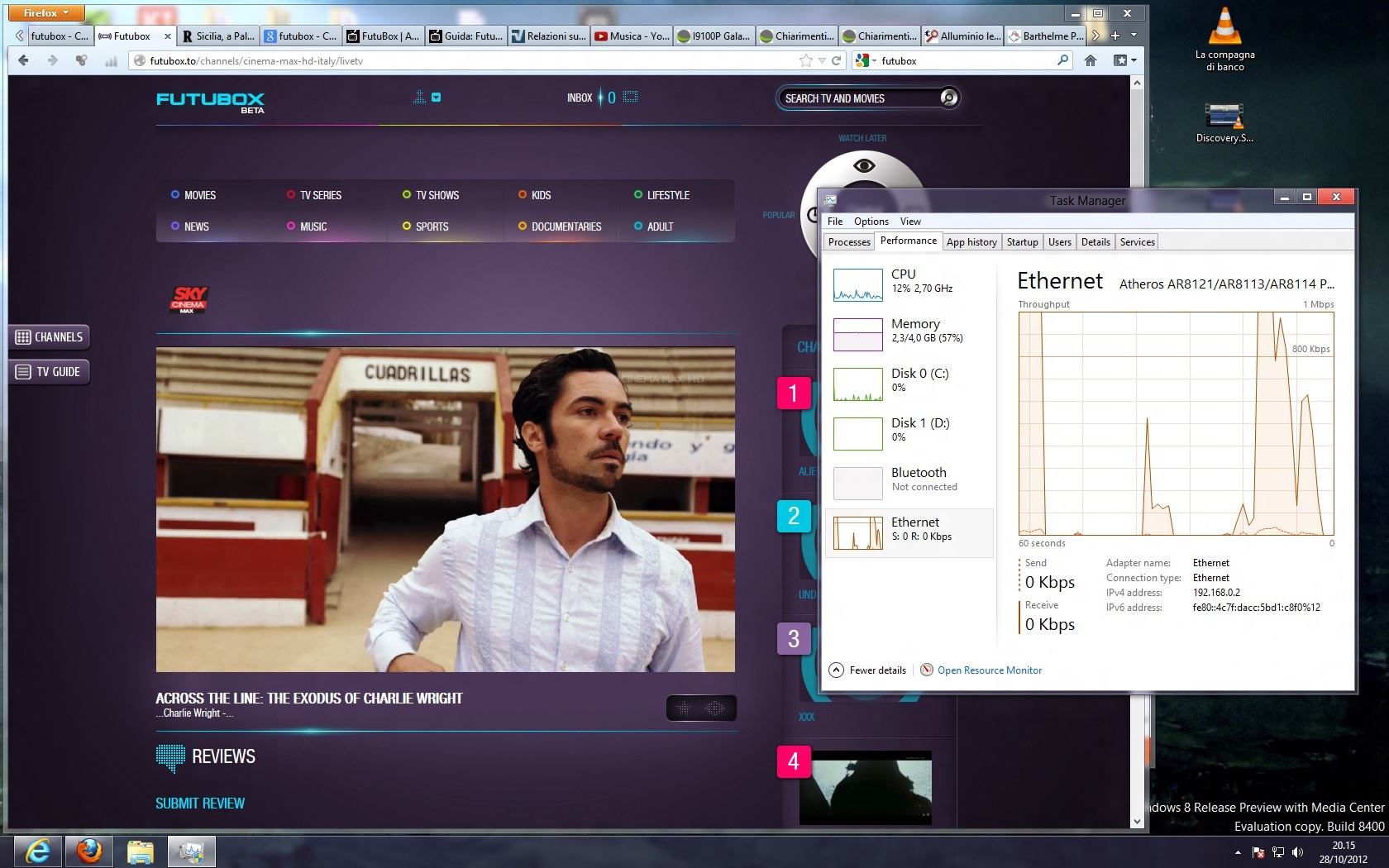Open VLC file La compagna di banco

click(x=1224, y=39)
